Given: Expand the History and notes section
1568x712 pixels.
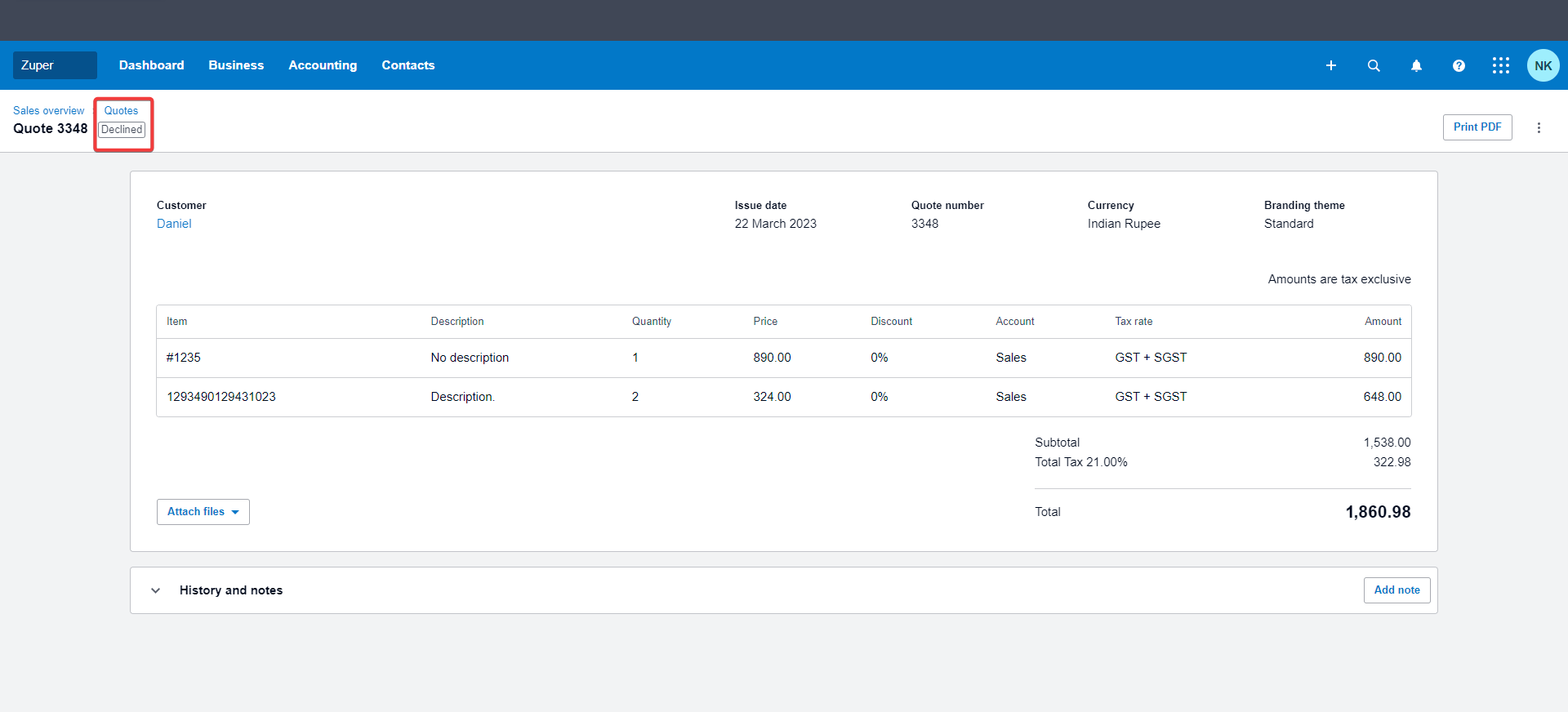Looking at the screenshot, I should coord(156,590).
